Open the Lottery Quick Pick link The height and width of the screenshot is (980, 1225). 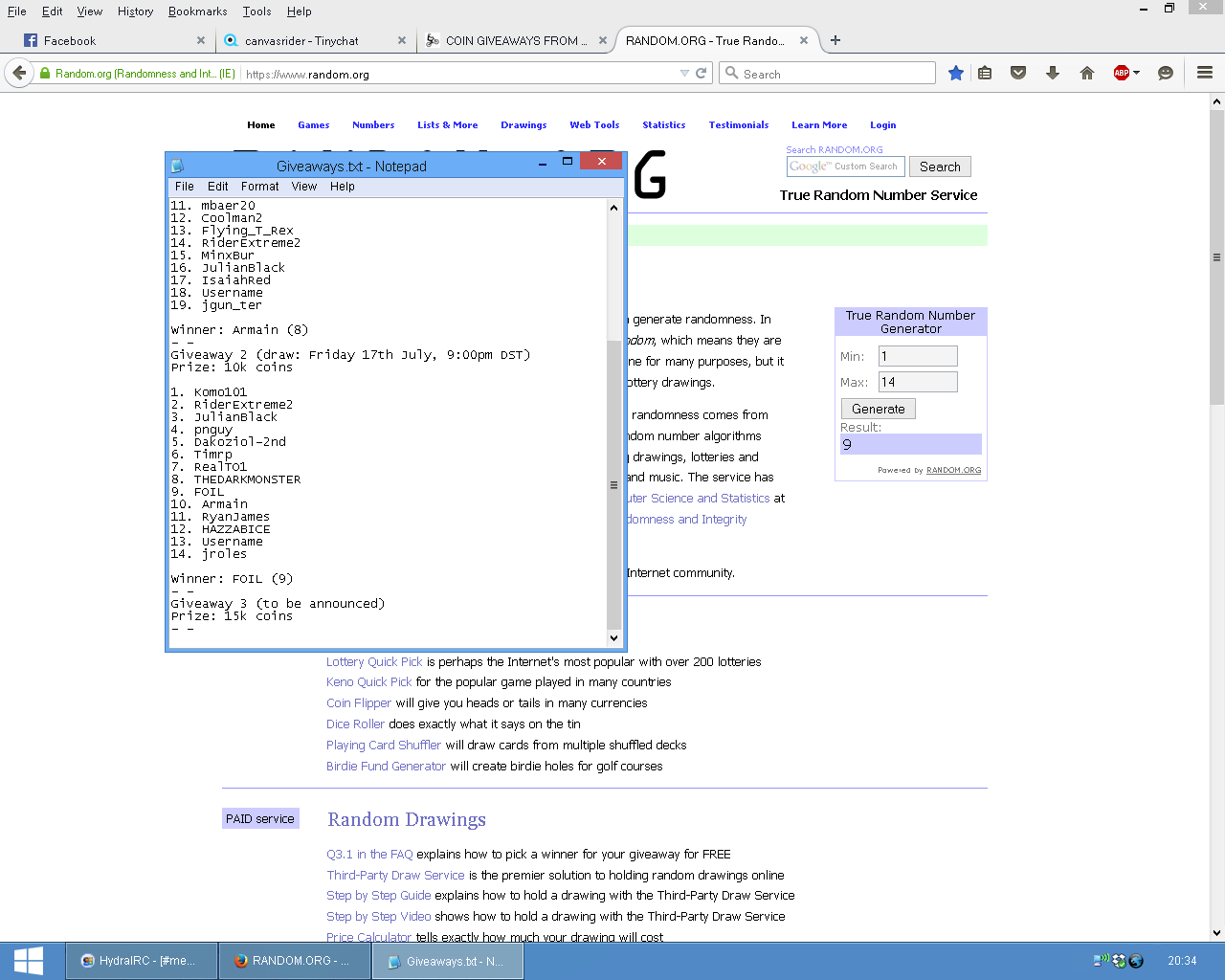pyautogui.click(x=374, y=661)
